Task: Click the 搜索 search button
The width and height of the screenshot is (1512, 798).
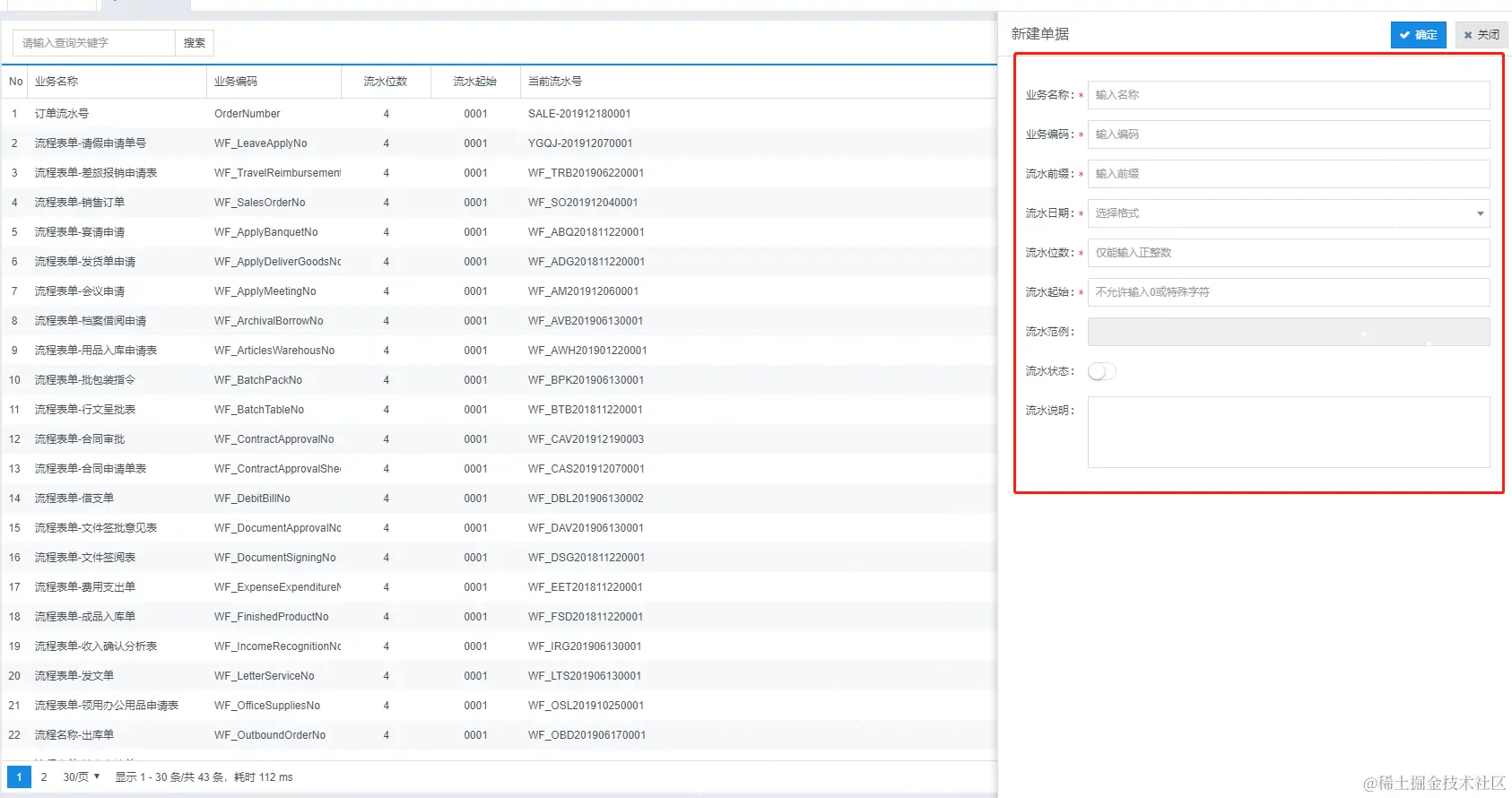Action: (x=195, y=42)
